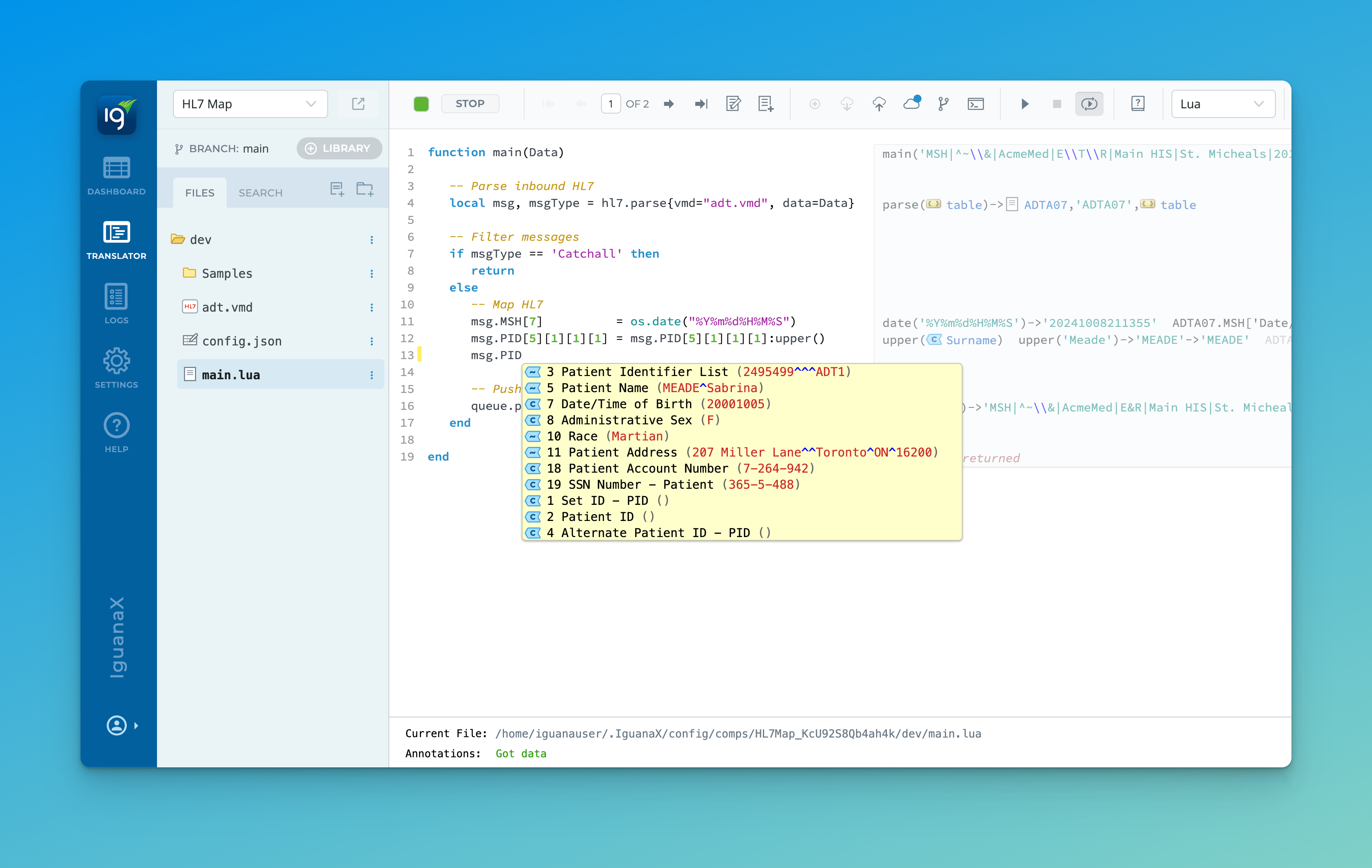Click the play run script button
The height and width of the screenshot is (868, 1372).
coord(1025,104)
